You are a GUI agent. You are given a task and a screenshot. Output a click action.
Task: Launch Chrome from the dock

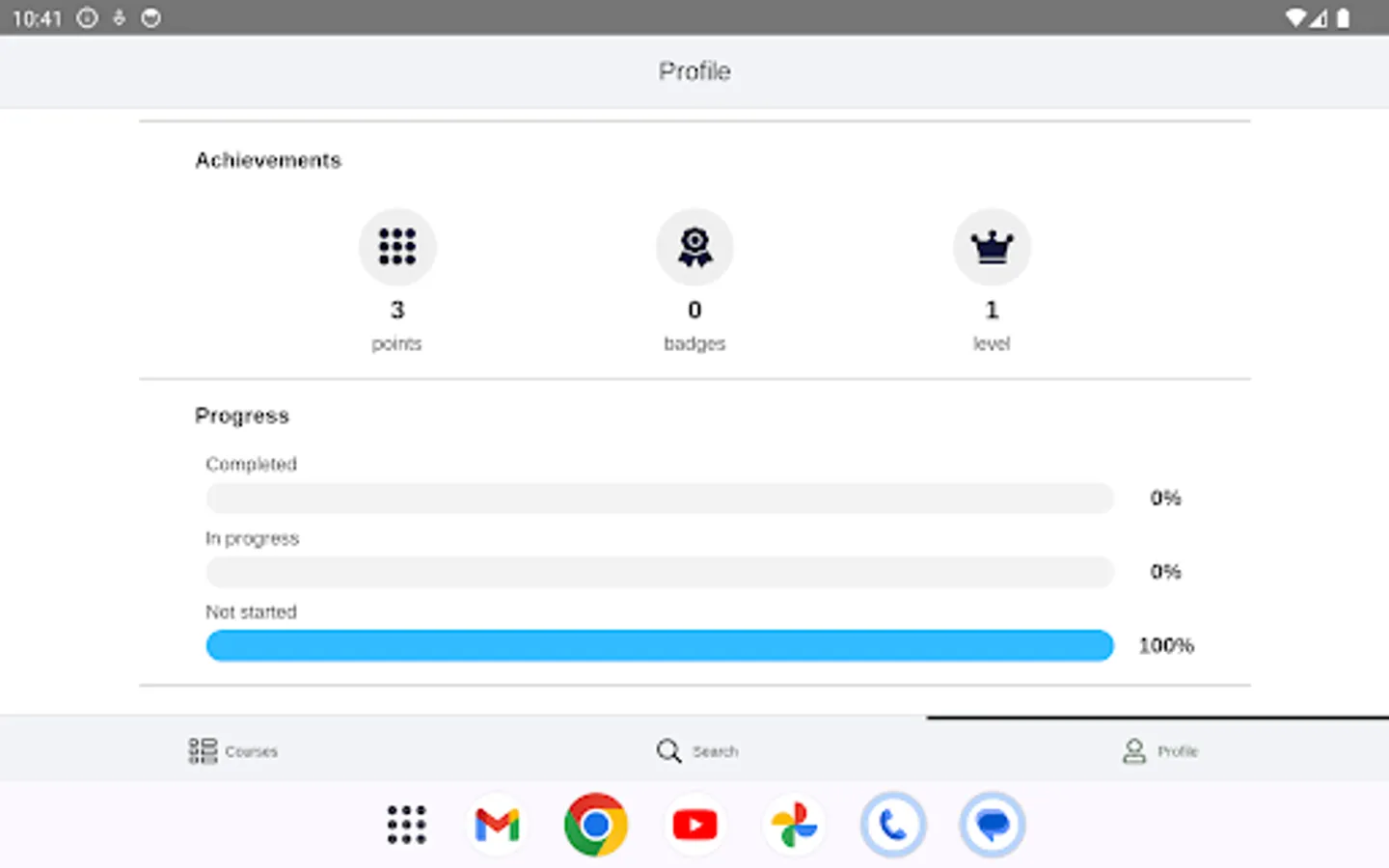[596, 825]
